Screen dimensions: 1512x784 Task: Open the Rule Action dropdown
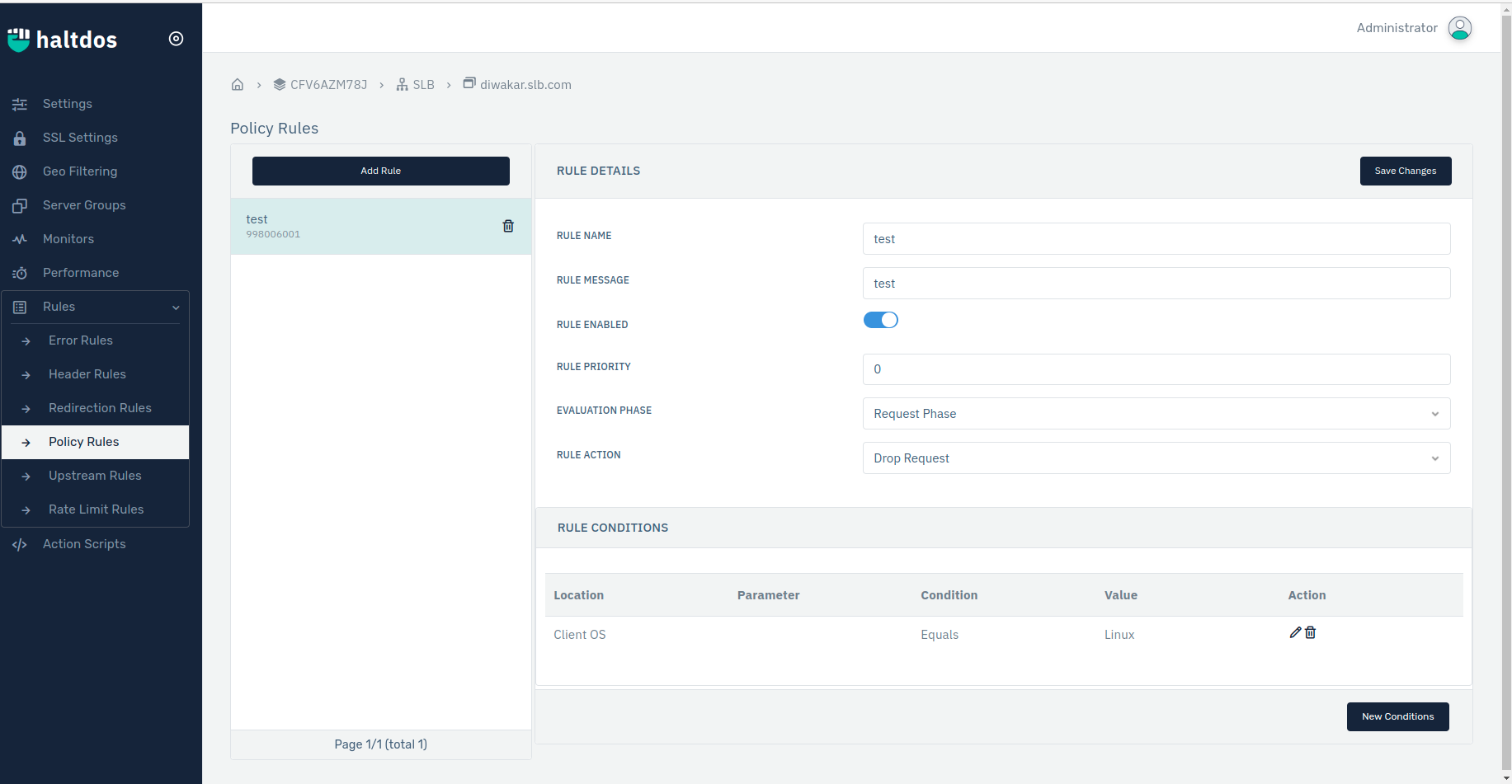(x=1156, y=458)
